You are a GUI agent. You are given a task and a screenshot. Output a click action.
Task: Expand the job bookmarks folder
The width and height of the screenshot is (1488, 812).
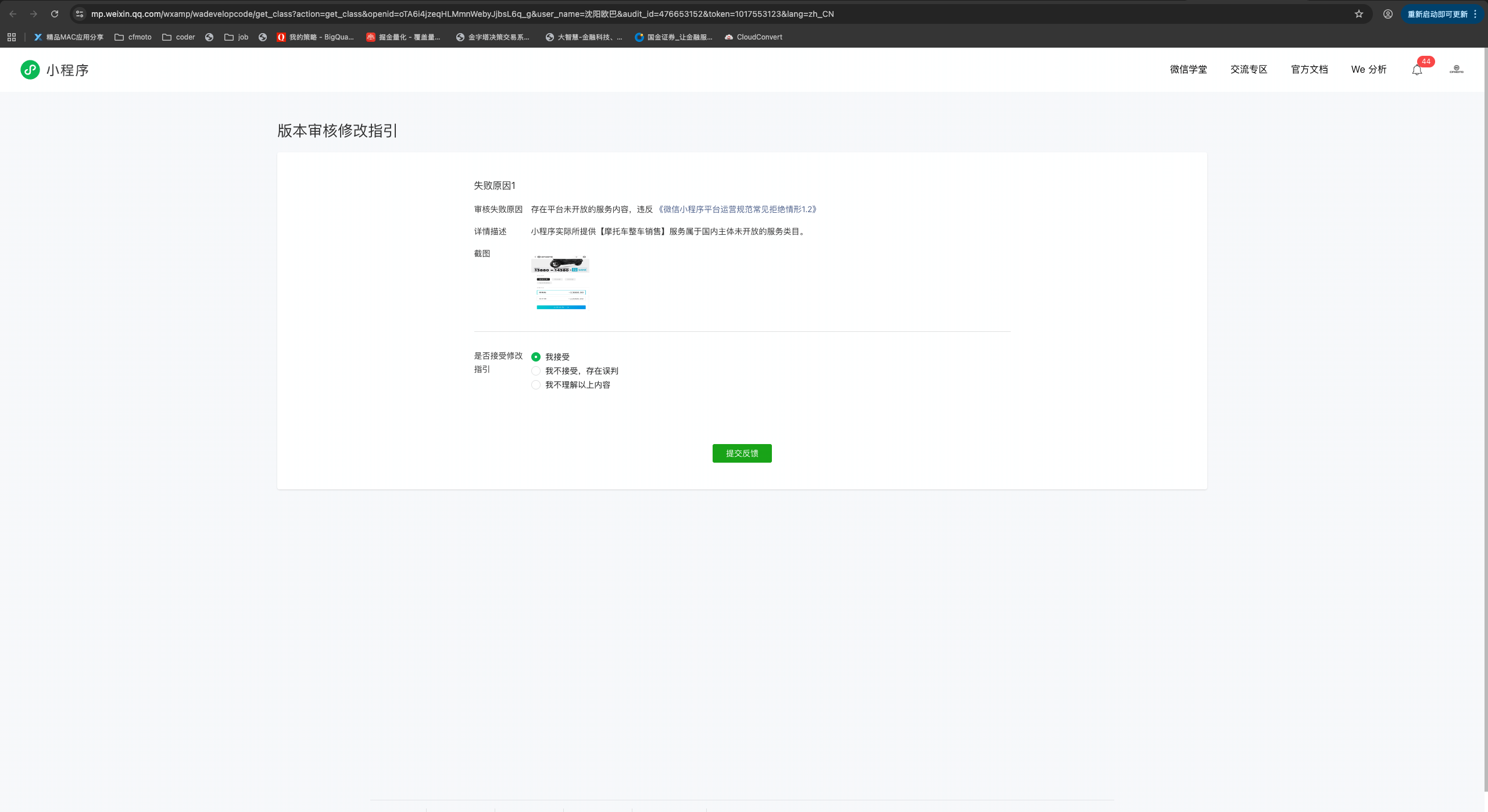237,37
